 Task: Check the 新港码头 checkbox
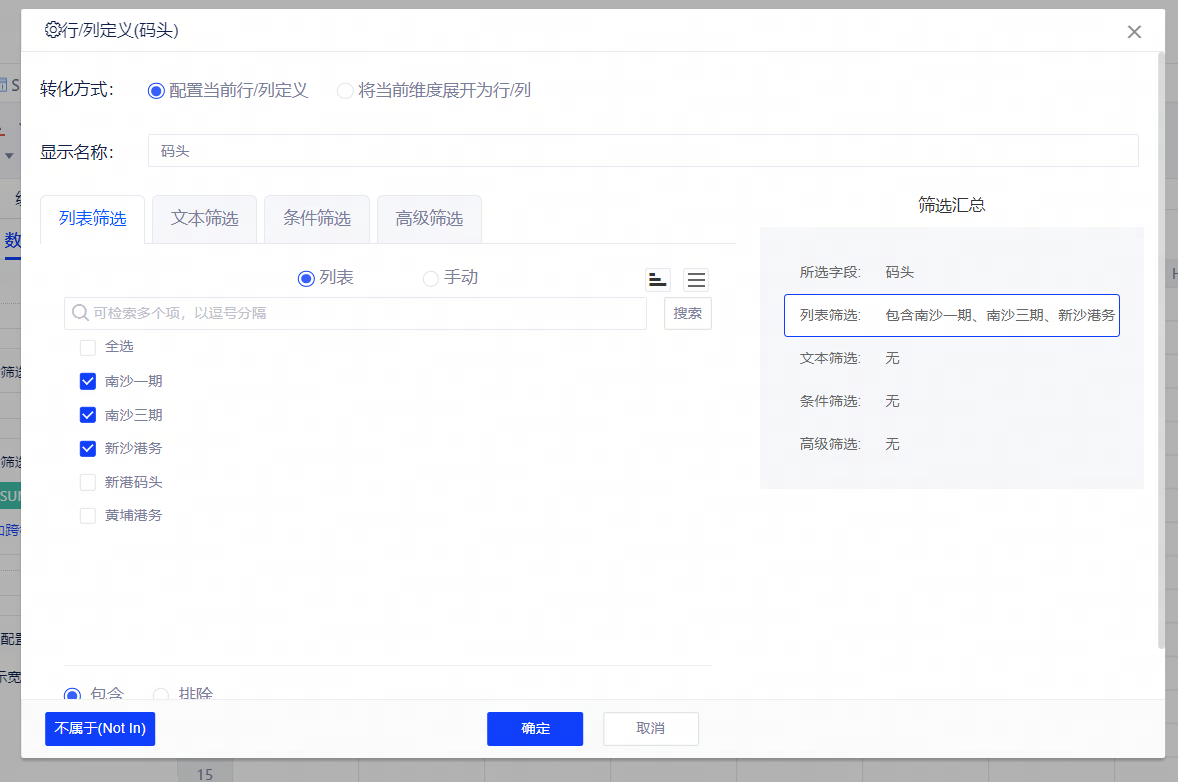click(x=88, y=482)
